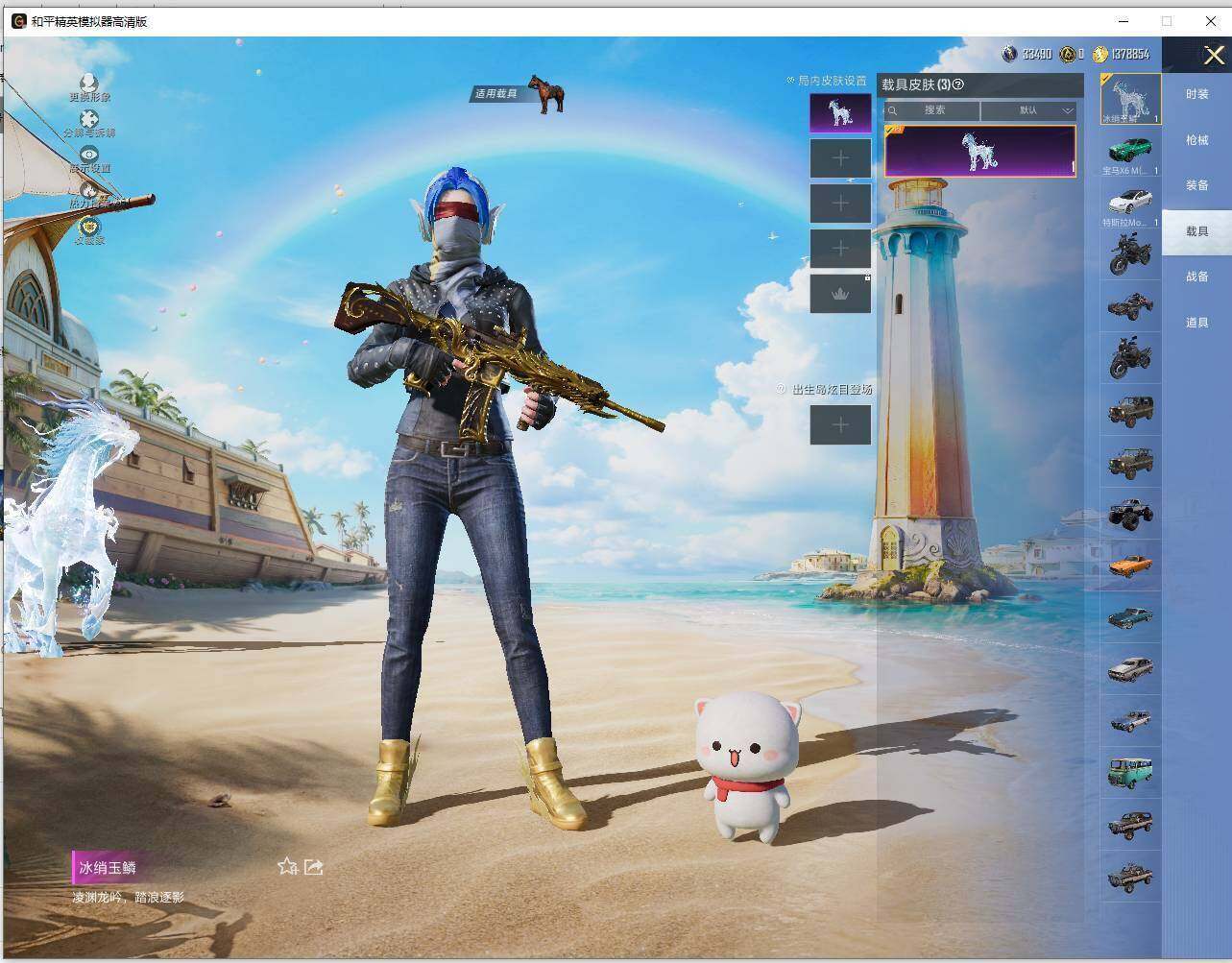This screenshot has height=963, width=1232.
Task: Select the 载具 tab
Action: pos(1196,231)
